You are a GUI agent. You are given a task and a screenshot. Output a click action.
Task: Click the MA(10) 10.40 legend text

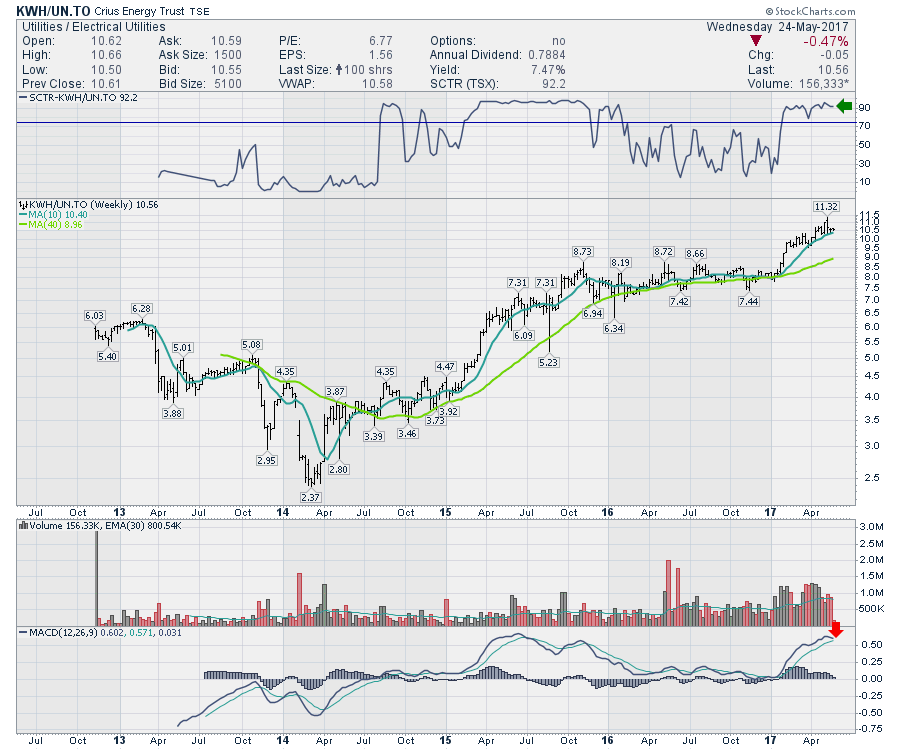coord(57,215)
